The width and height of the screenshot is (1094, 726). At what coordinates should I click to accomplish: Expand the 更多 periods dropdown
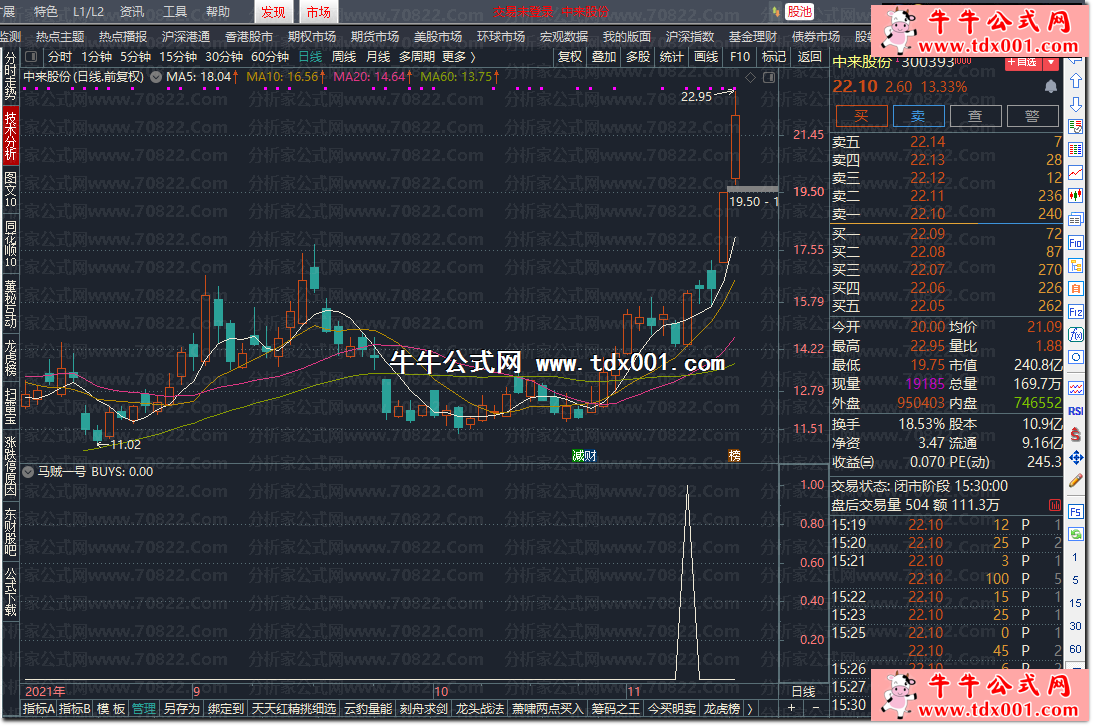(458, 57)
